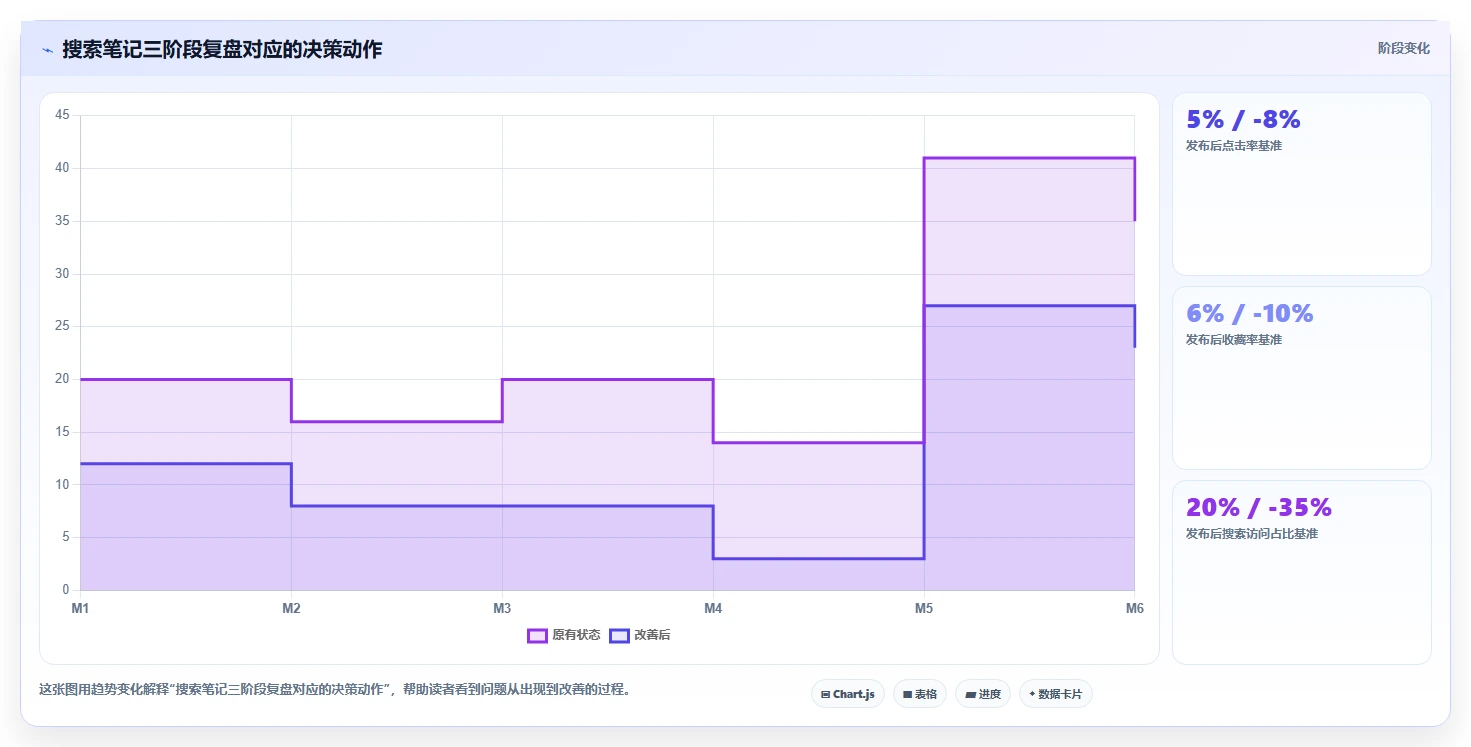1471x747 pixels.
Task: Click the chart title 搜索笔记三阶段复盘对应的决策动作
Action: 222,49
